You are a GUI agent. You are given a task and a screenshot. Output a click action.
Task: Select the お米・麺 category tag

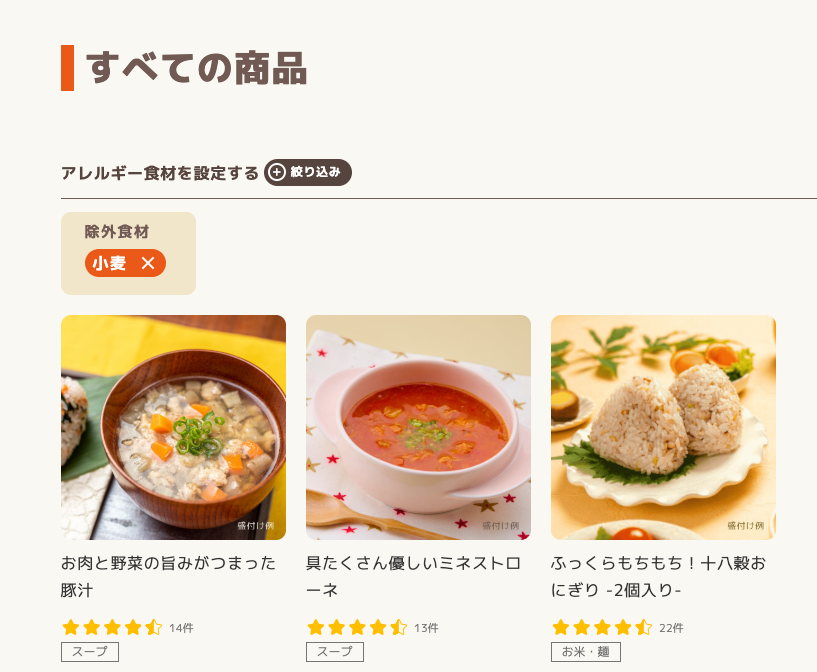coord(587,651)
